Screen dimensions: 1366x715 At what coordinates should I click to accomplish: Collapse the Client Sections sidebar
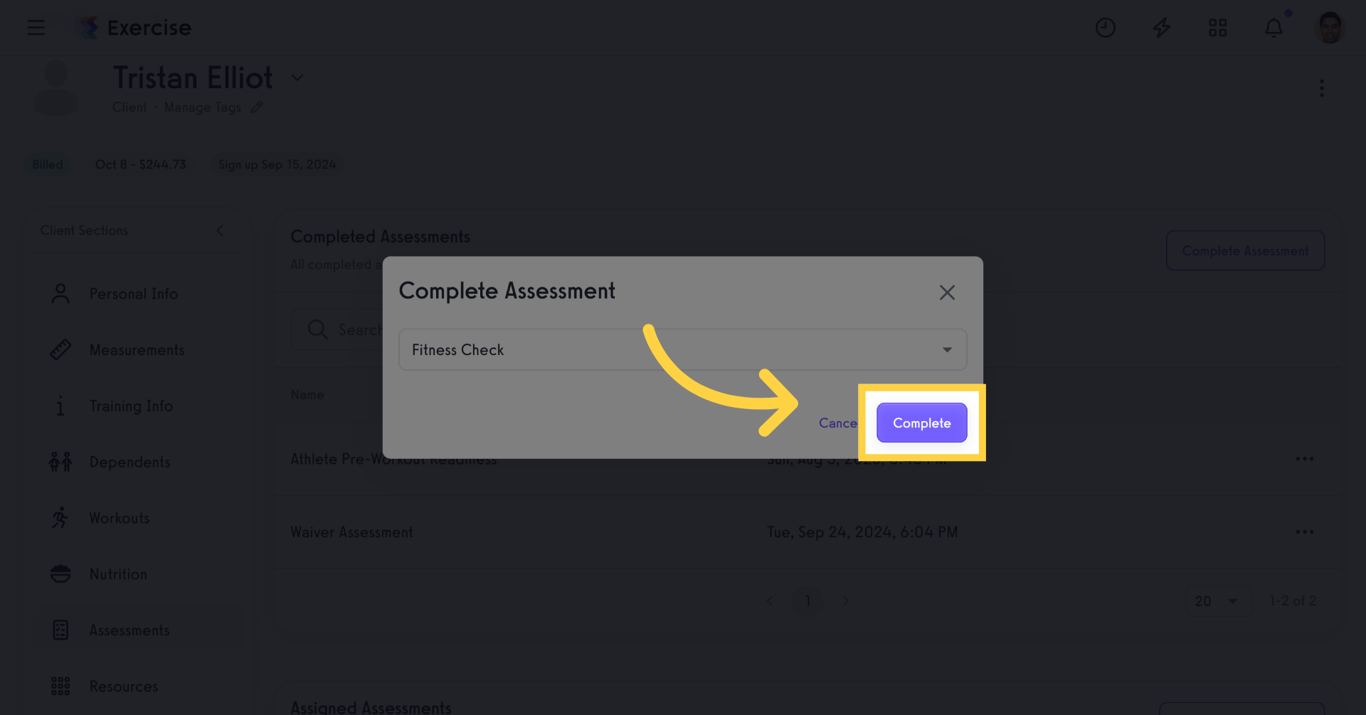coord(220,230)
